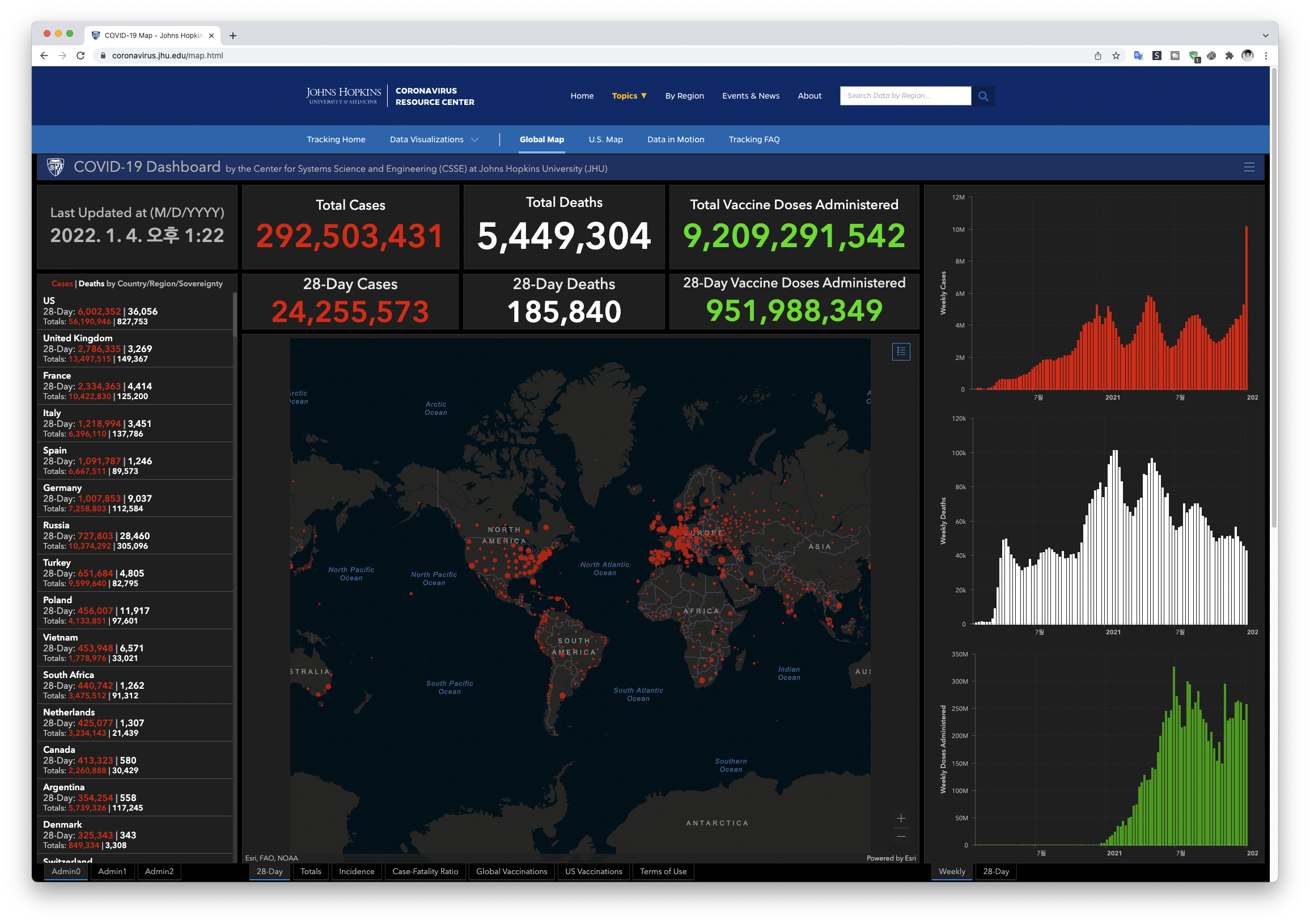Switch country list to Admin1 level
1310x924 pixels.
point(112,871)
